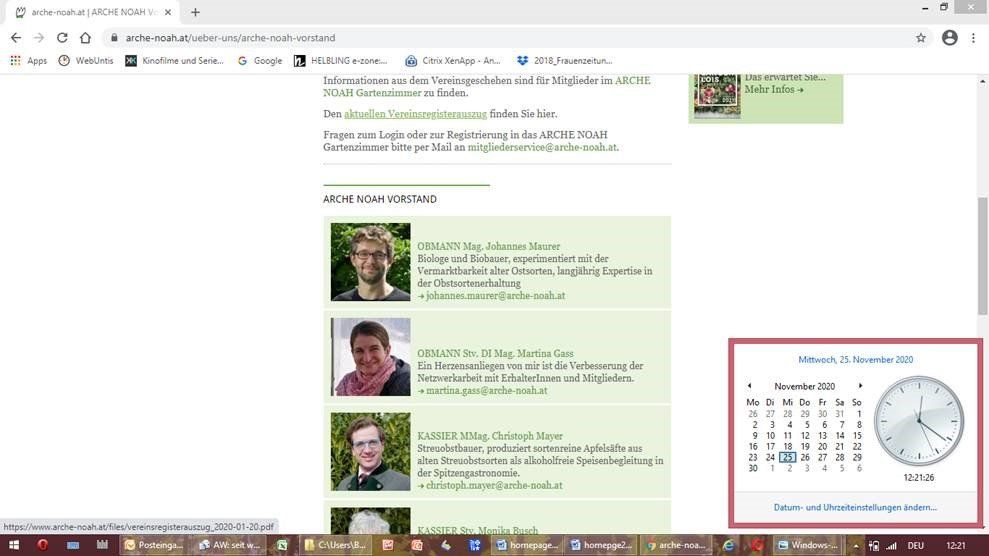Screen dimensions: 989x556
Task: Advance to next month in calendar
Action: [860, 386]
